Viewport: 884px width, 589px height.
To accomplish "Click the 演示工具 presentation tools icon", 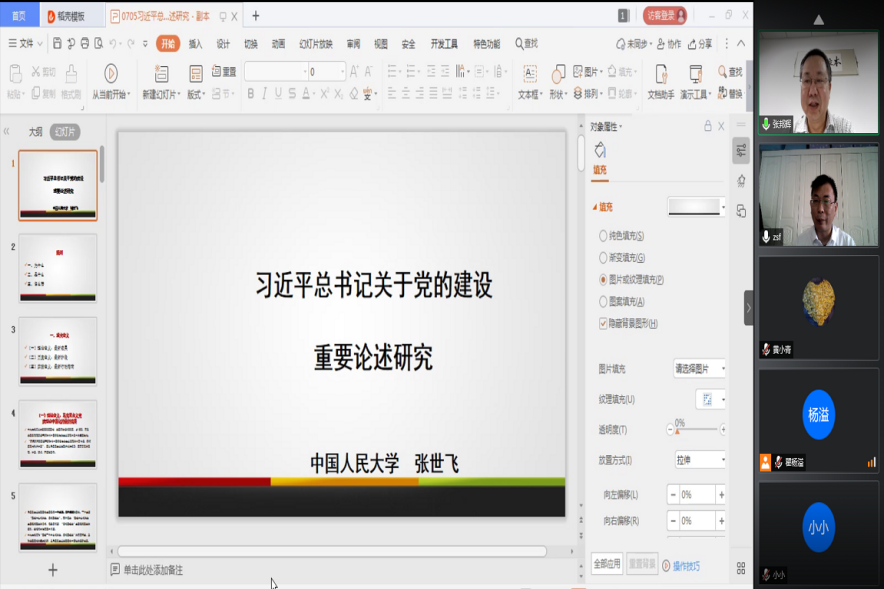I will pos(694,73).
